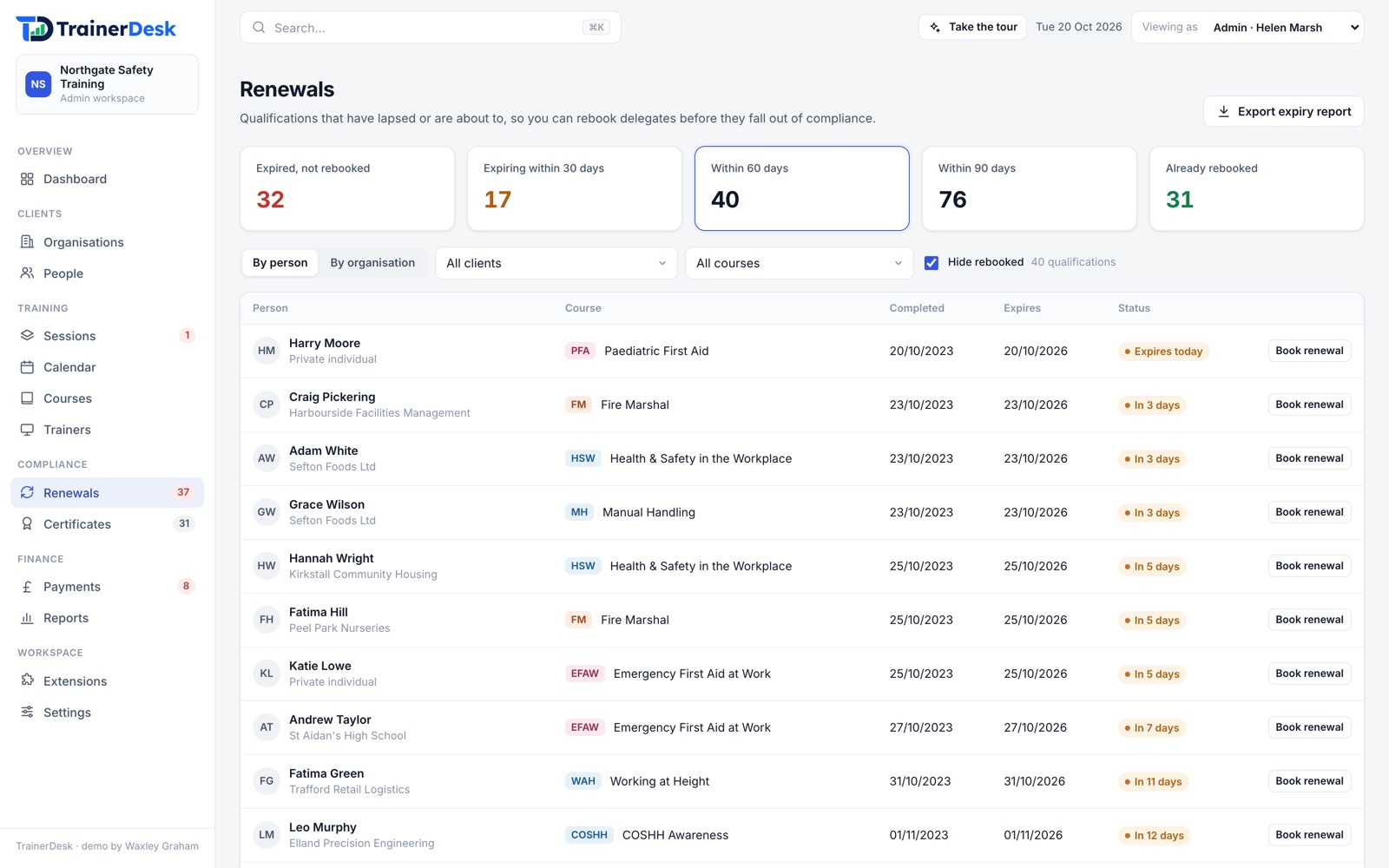Click the Extensions puzzle icon
Viewport: 1389px width, 868px height.
coord(27,681)
